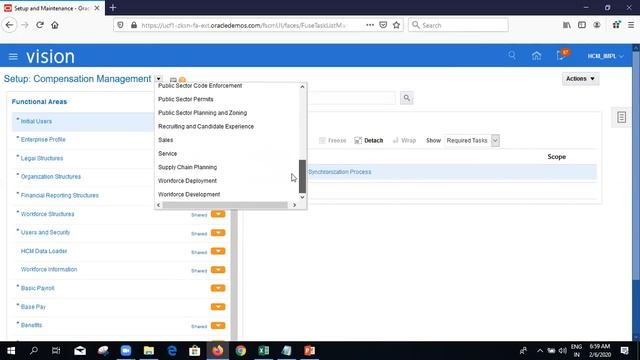Click the Firefox reload page button
Image resolution: width=640 pixels, height=360 pixels.
click(40, 25)
